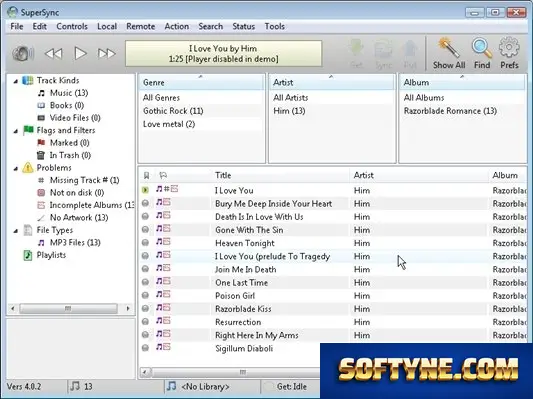Open the Remote menu
The height and width of the screenshot is (399, 533).
pos(140,27)
